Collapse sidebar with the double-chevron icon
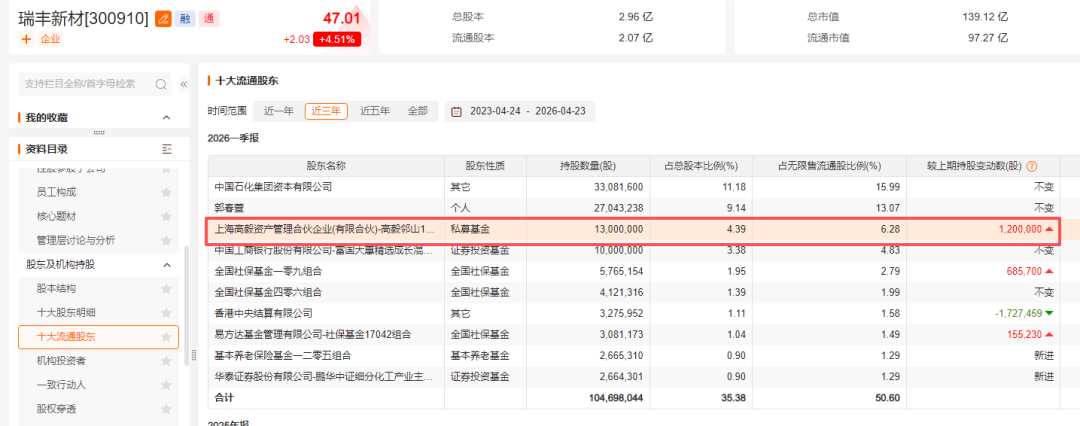The height and width of the screenshot is (426, 1080). point(183,84)
